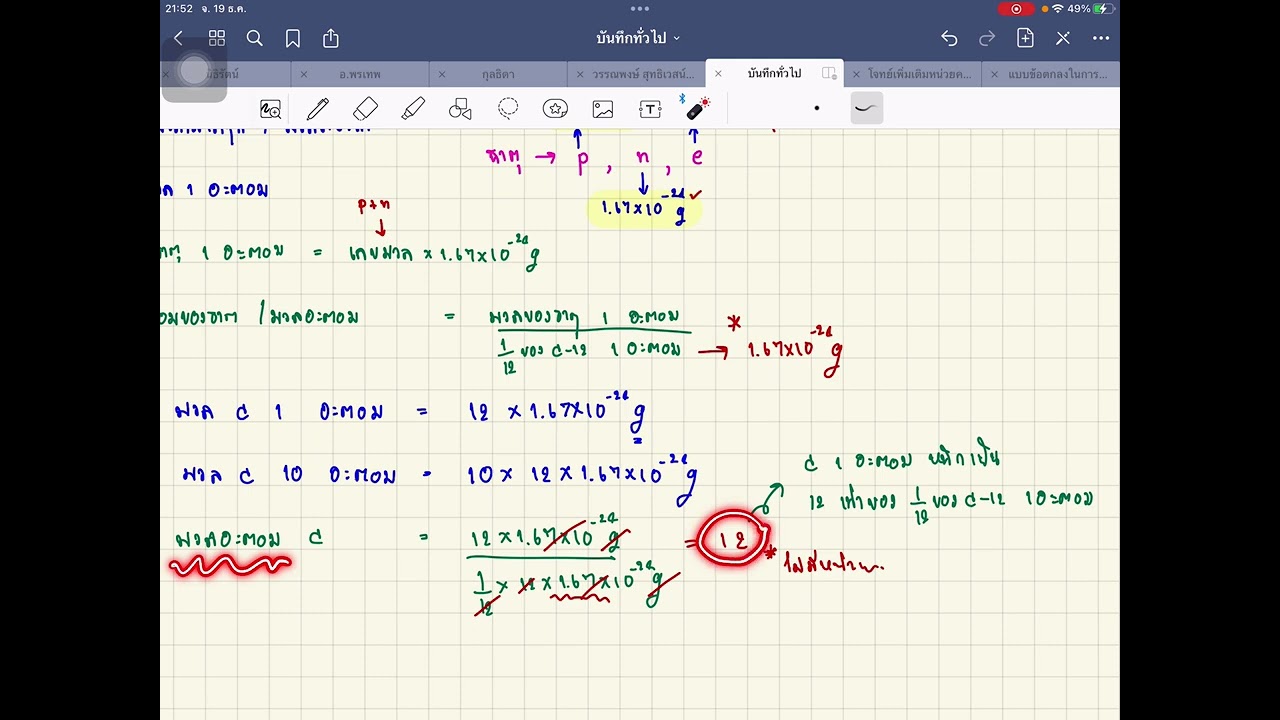Go back with the left chevron
The height and width of the screenshot is (720, 1280).
(178, 38)
